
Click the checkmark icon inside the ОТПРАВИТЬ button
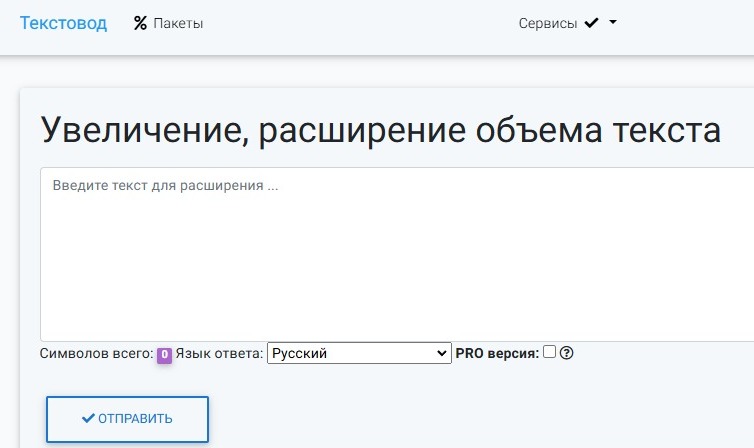(88, 419)
